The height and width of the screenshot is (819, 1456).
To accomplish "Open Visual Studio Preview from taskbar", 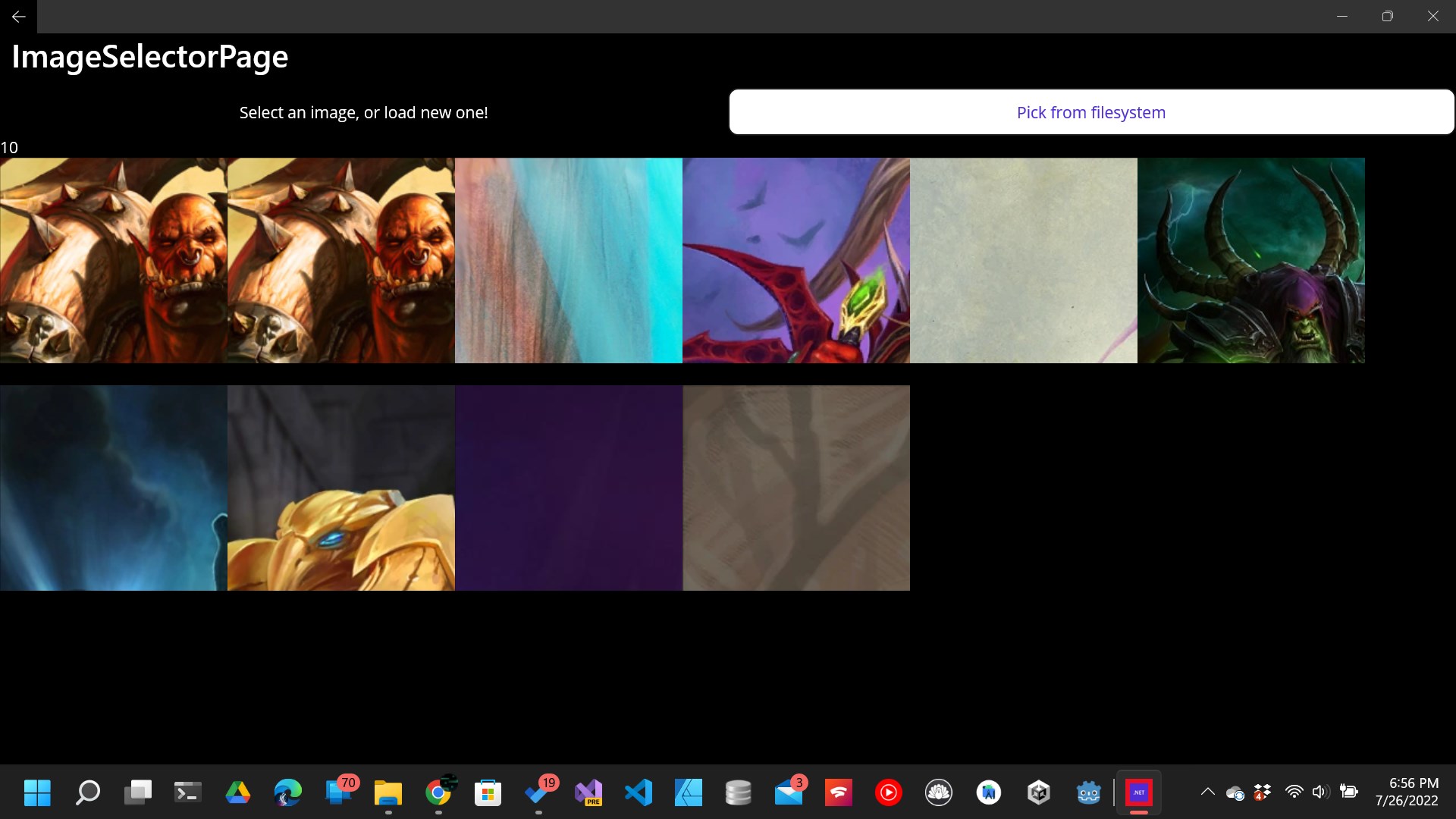I will (x=588, y=792).
